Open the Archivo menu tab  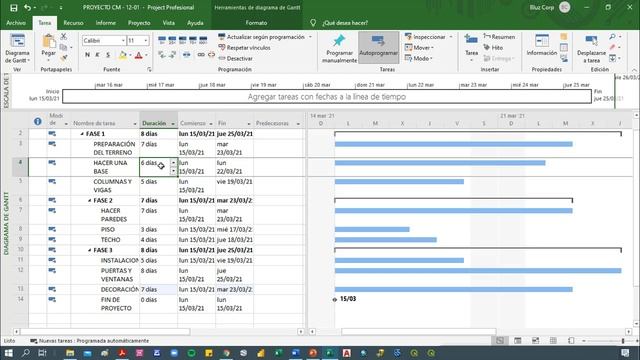coord(16,23)
